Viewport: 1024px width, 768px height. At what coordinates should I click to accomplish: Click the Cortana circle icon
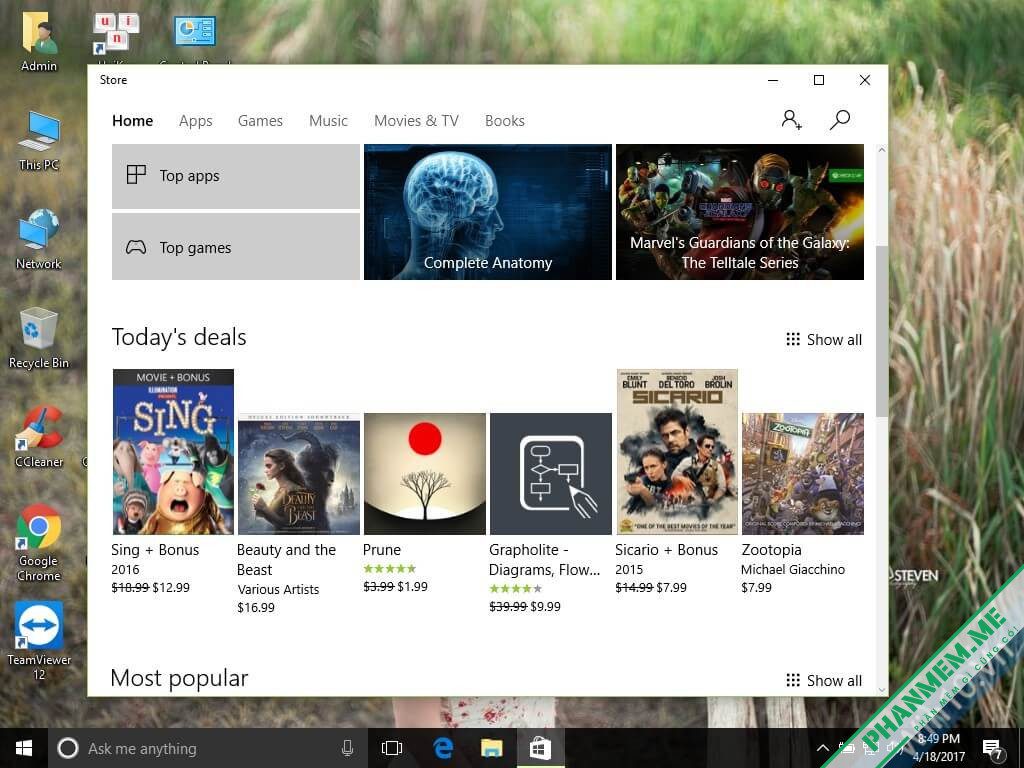pyautogui.click(x=68, y=748)
